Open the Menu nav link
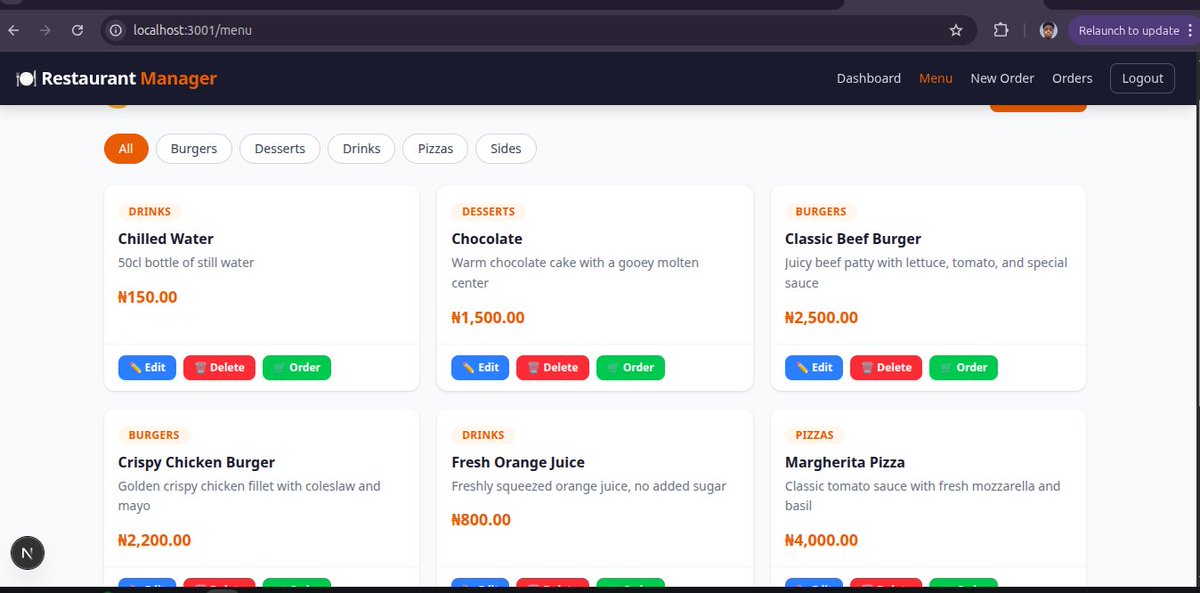This screenshot has height=593, width=1200. tap(936, 78)
